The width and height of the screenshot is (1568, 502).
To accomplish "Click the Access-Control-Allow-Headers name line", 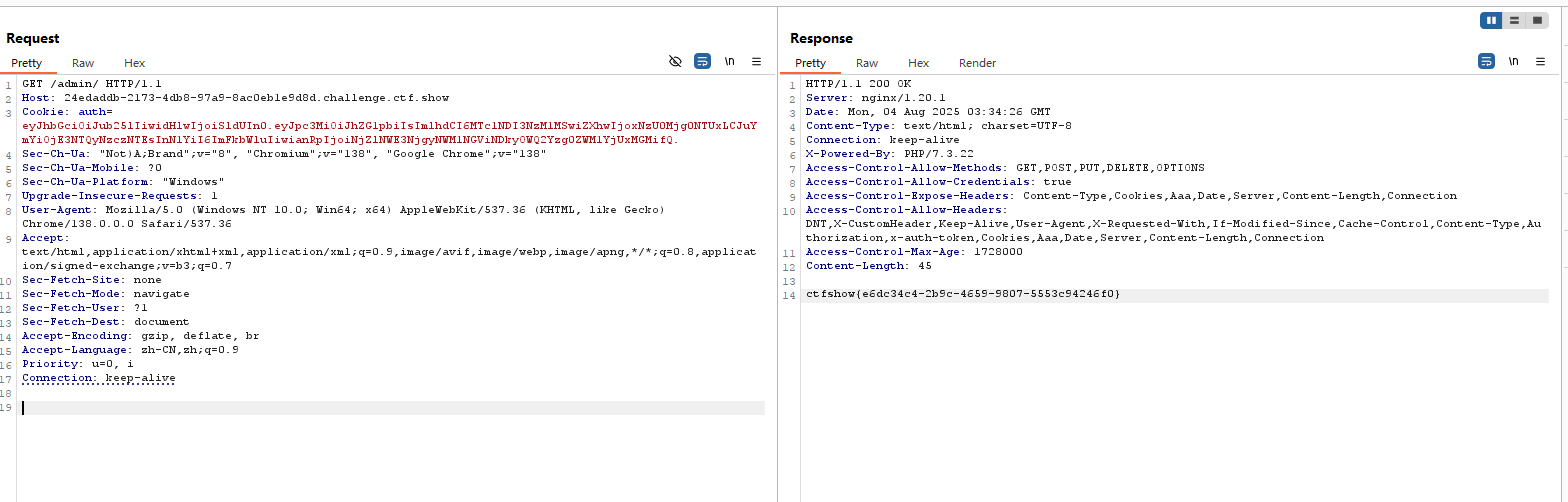I will 907,210.
